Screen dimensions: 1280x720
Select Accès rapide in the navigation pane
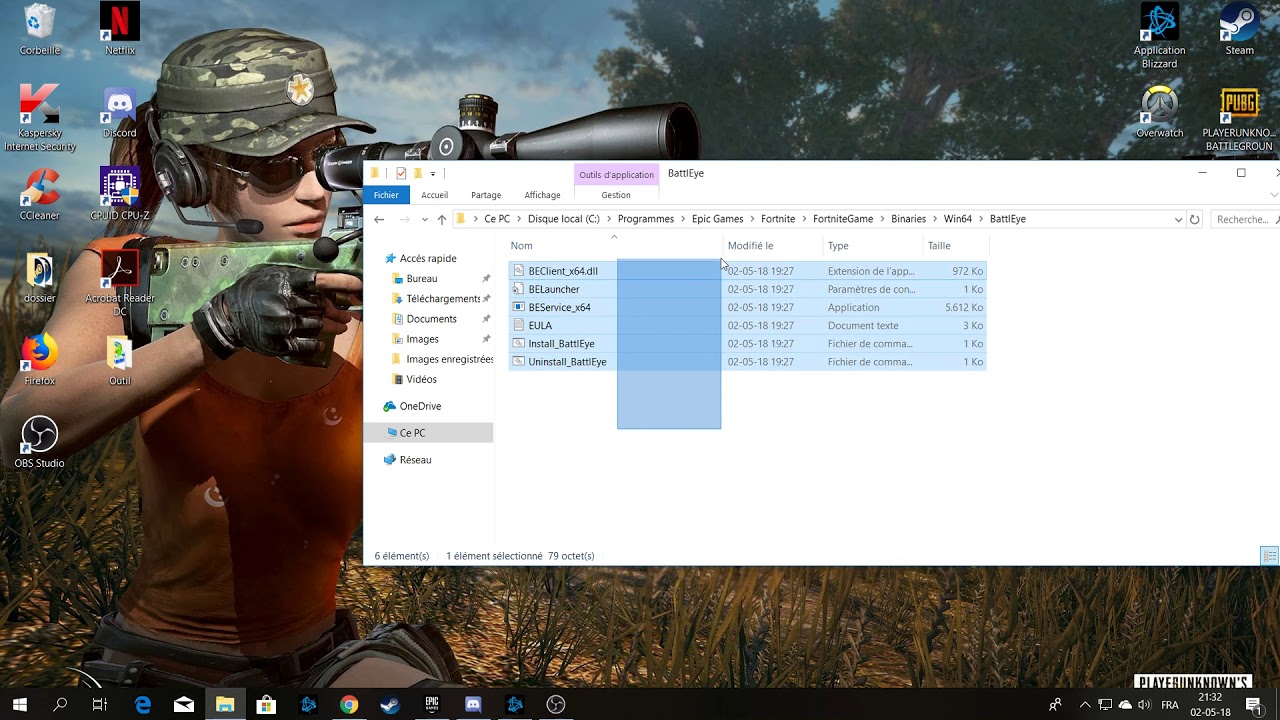pyautogui.click(x=428, y=258)
